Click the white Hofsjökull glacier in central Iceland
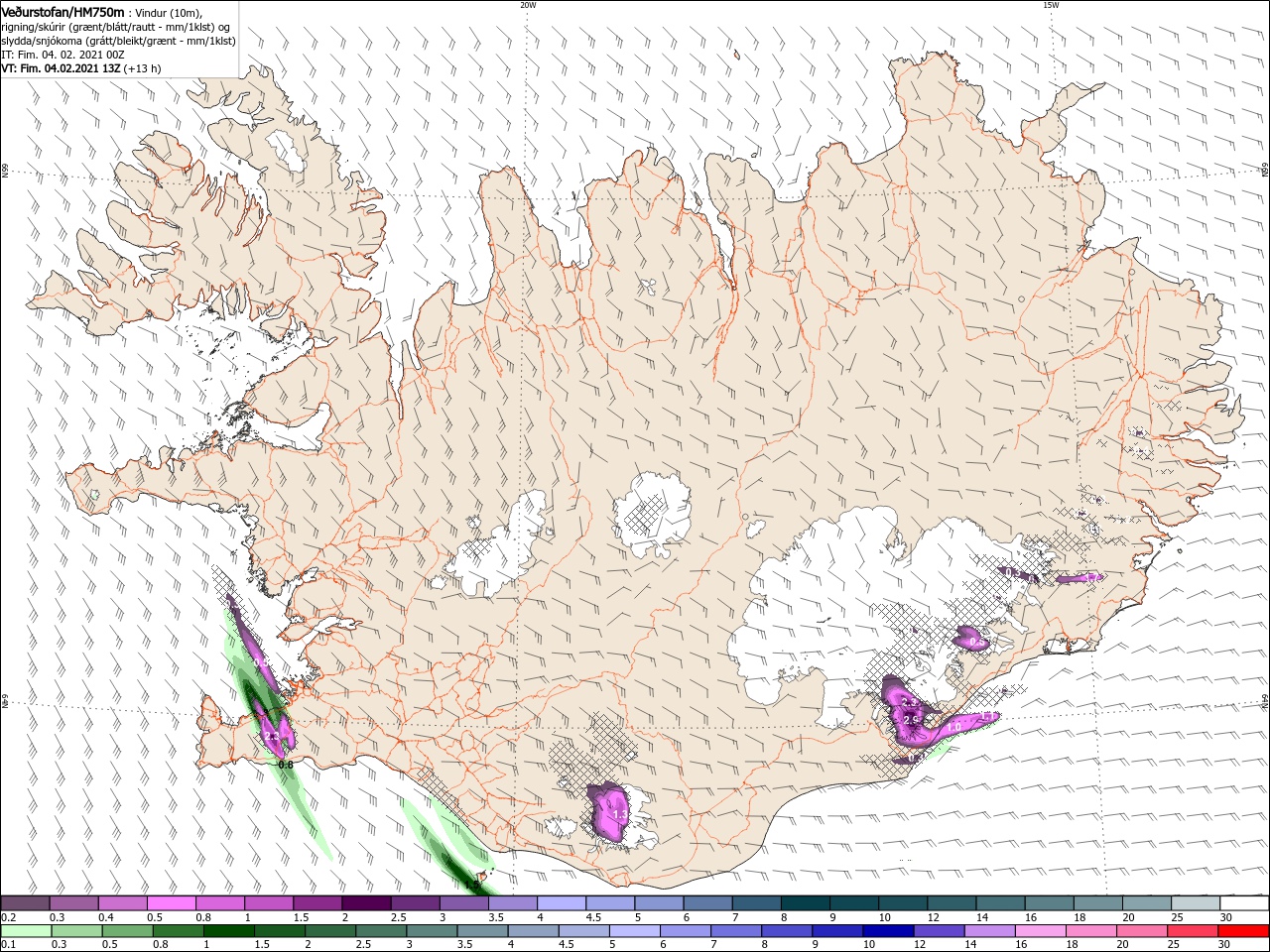 tap(653, 514)
